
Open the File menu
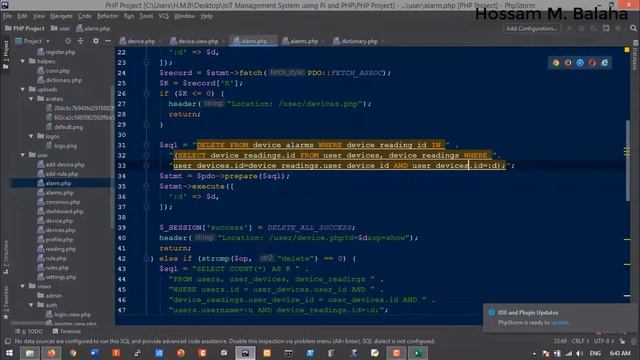(7, 16)
